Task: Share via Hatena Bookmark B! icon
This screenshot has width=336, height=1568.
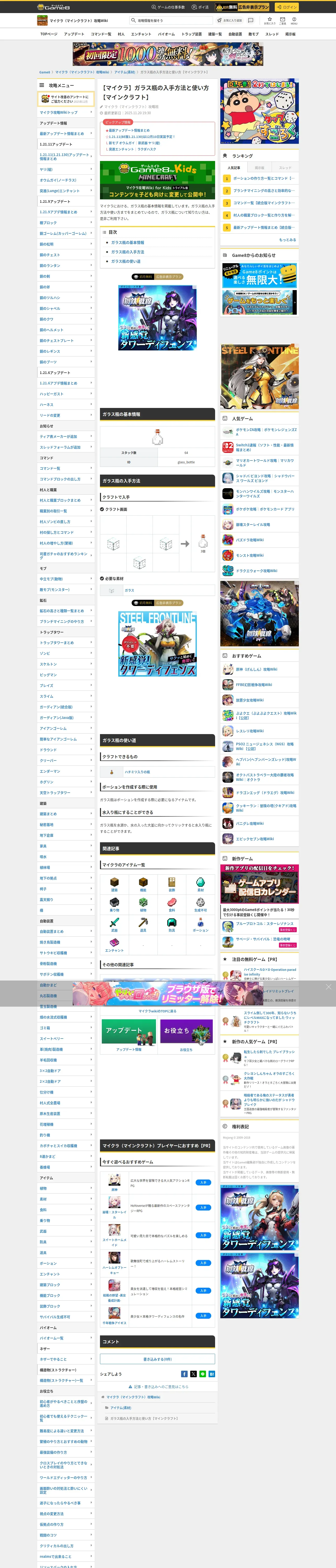Action: tap(212, 1374)
